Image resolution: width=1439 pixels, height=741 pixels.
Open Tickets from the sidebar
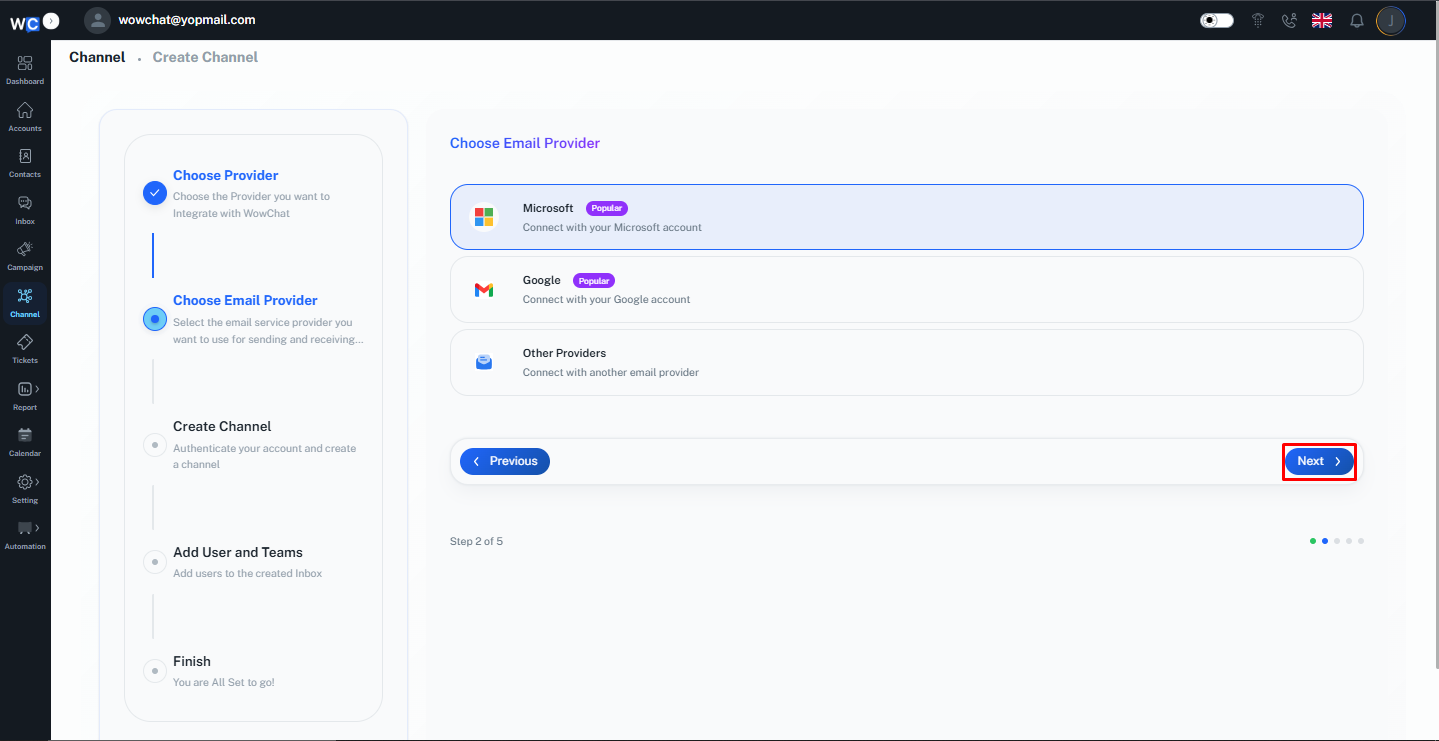tap(25, 342)
